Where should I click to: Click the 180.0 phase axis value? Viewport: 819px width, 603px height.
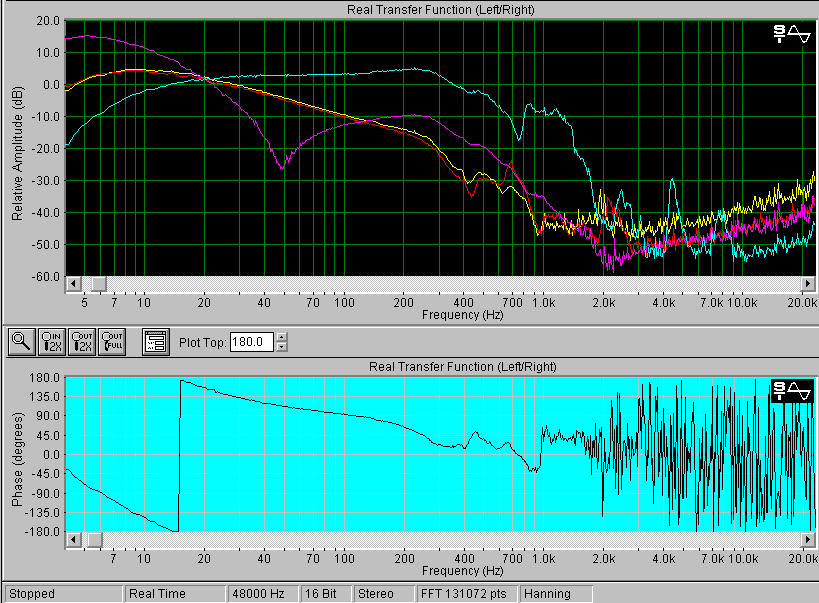pos(44,377)
